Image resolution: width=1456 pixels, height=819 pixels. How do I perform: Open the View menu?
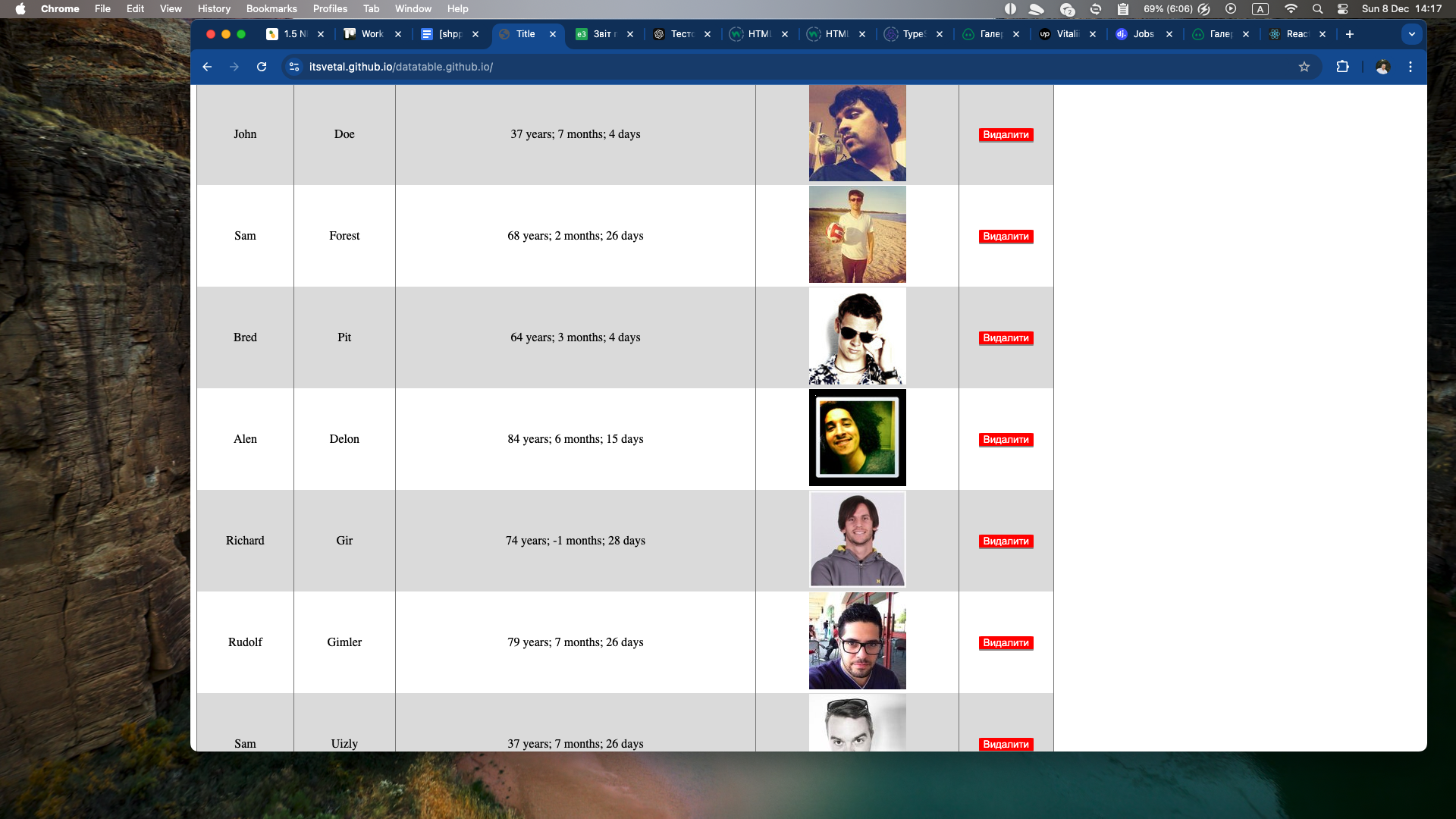coord(171,9)
